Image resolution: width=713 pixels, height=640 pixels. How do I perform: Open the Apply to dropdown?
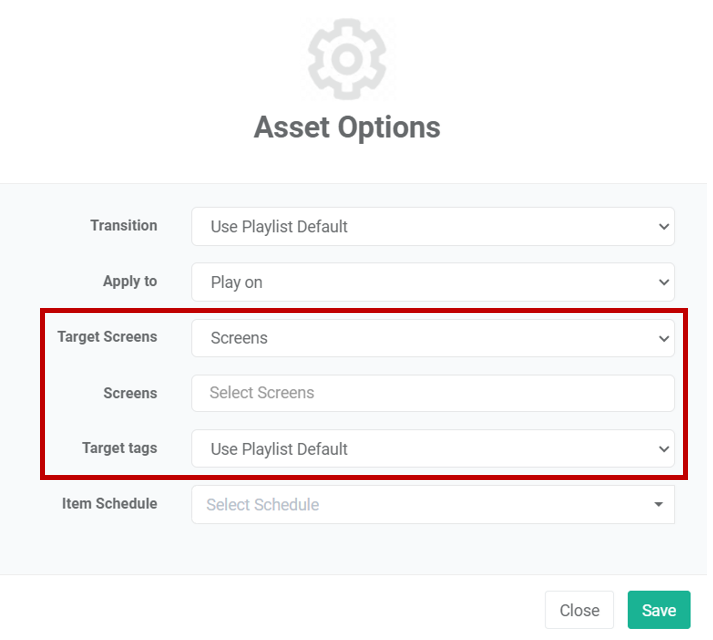point(432,282)
